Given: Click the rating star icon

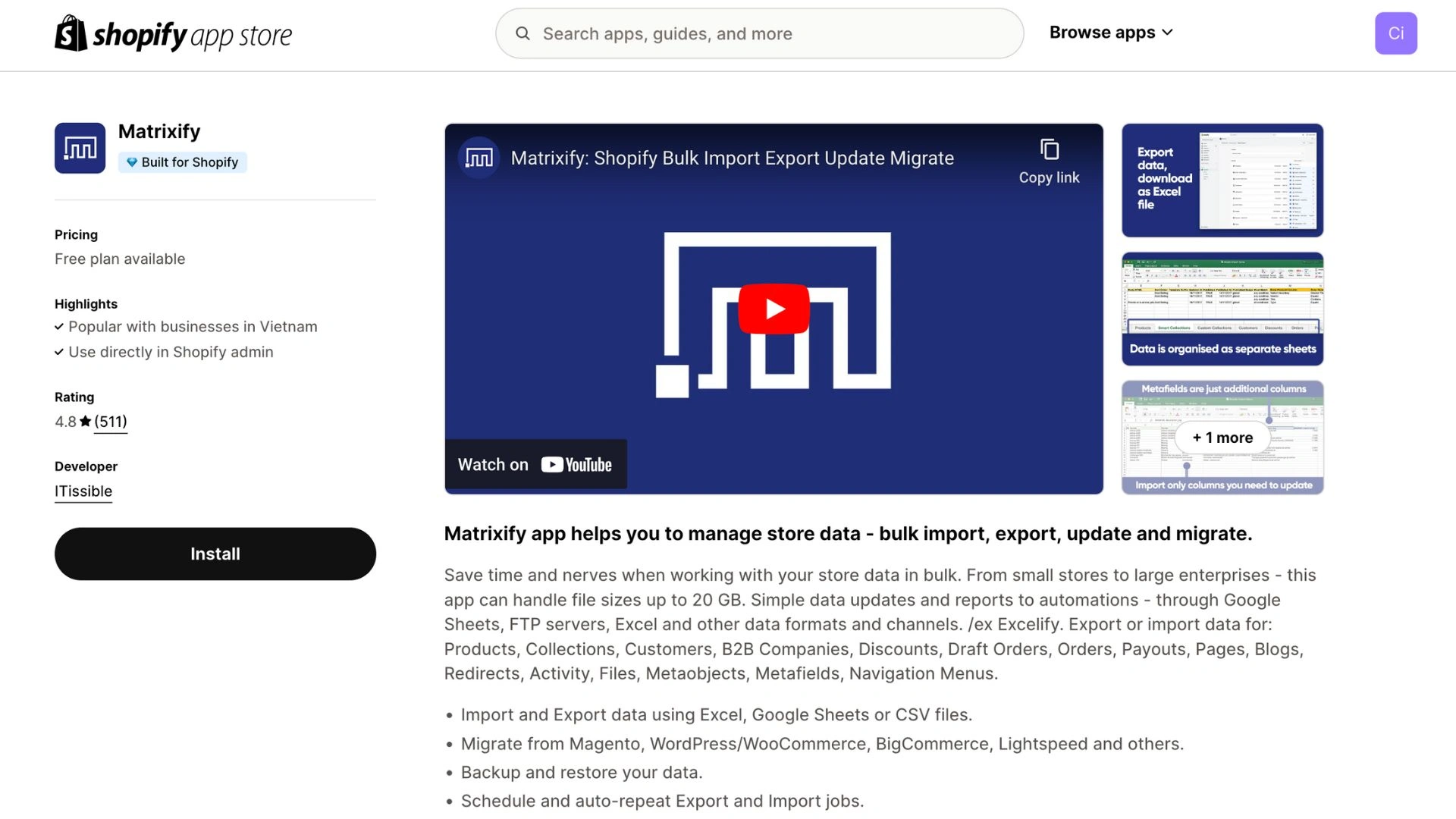Looking at the screenshot, I should point(85,421).
